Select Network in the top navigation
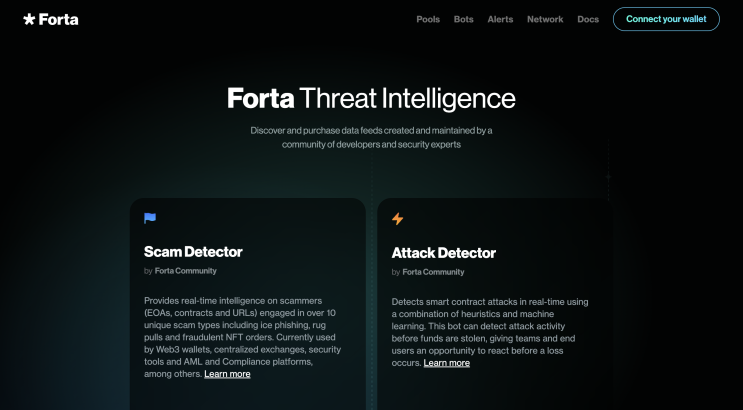 click(545, 19)
